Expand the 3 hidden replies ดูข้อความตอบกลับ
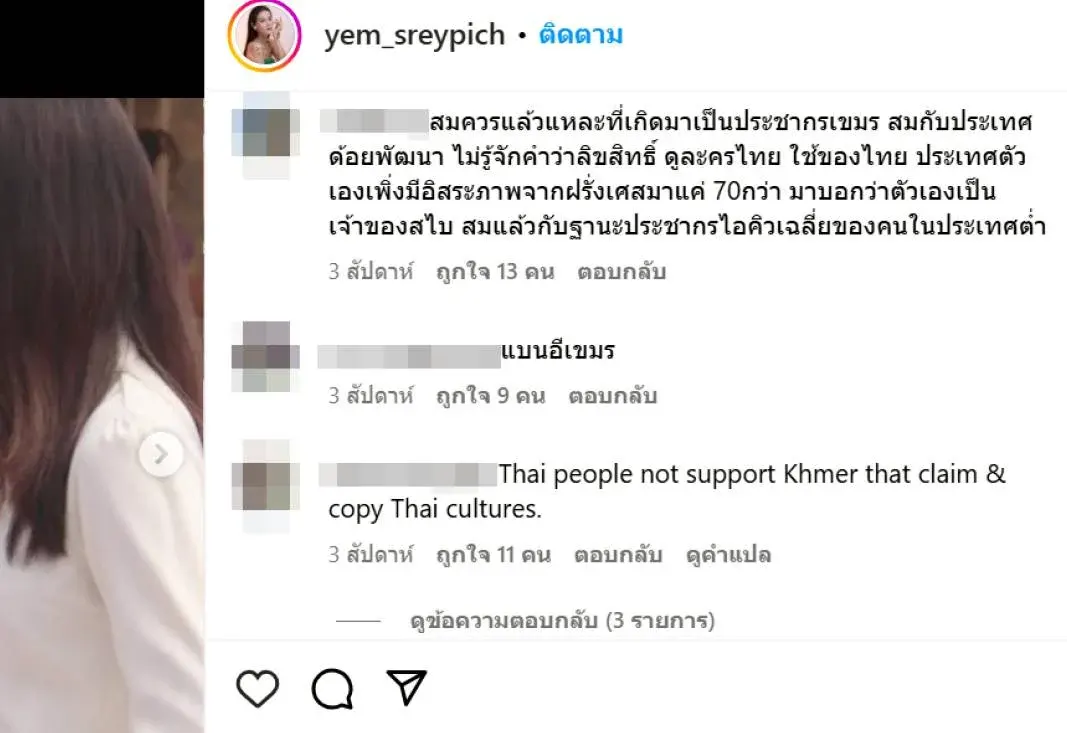Viewport: 1067px width, 733px height. [562, 621]
